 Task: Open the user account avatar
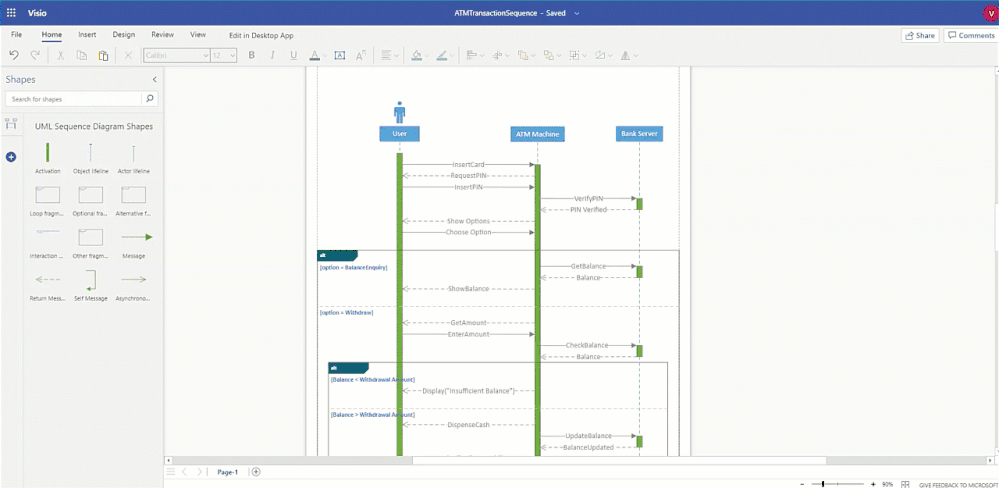(989, 13)
